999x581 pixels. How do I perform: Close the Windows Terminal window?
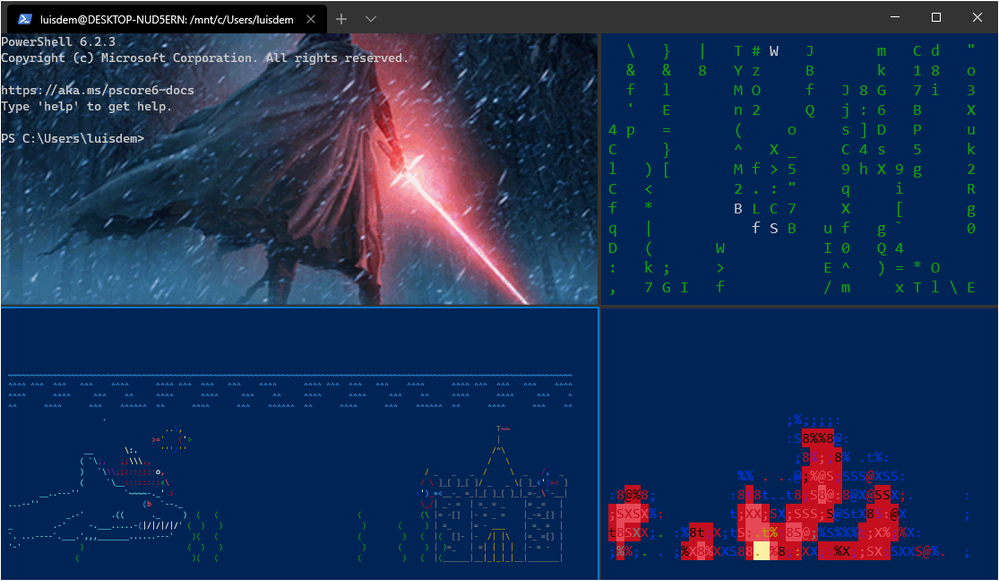[977, 17]
